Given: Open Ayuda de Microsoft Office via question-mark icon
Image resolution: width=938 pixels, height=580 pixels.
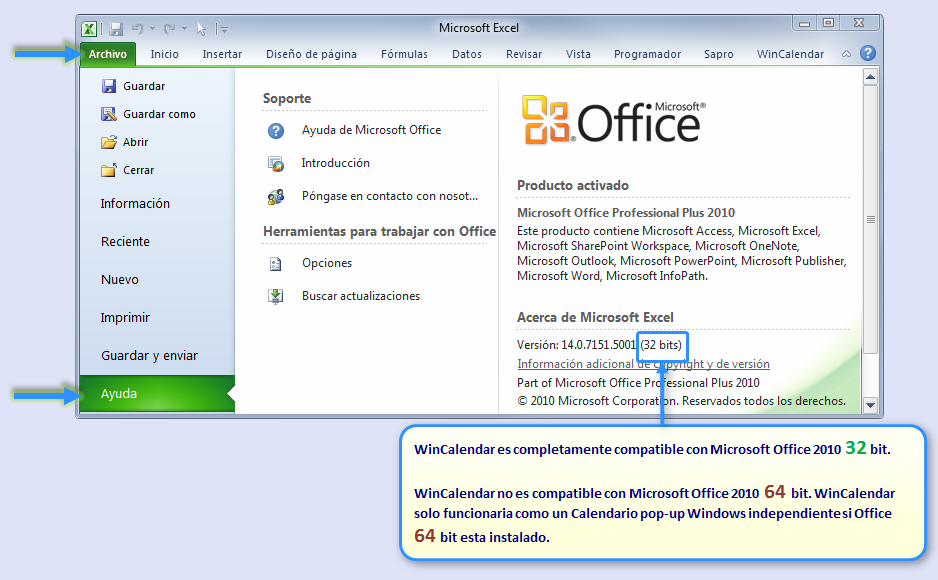Looking at the screenshot, I should pos(276,130).
